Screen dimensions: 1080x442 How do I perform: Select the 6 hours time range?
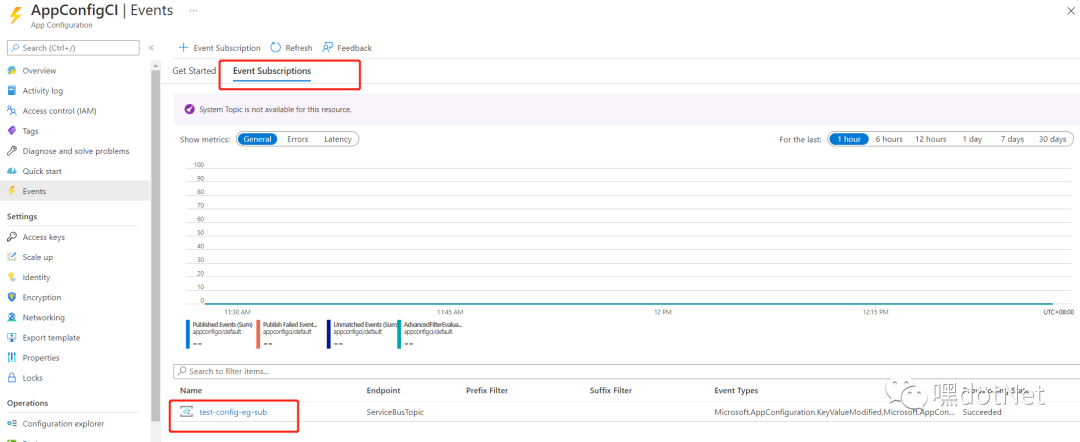coord(889,139)
